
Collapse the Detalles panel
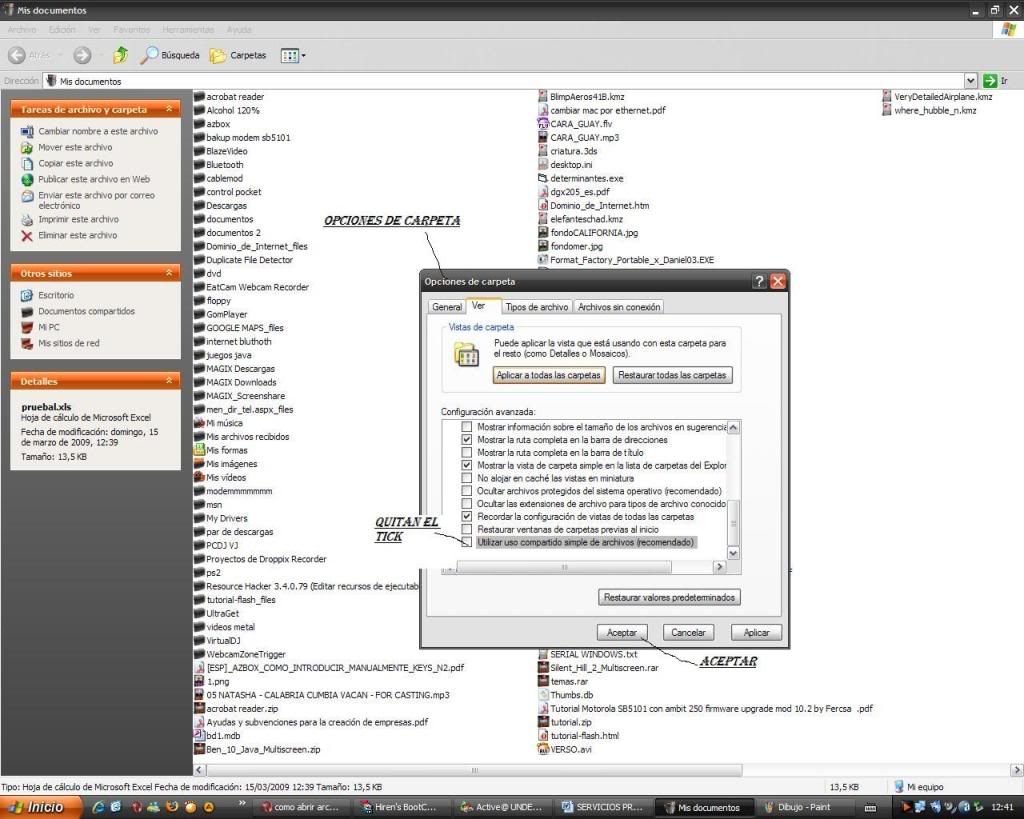click(169, 381)
